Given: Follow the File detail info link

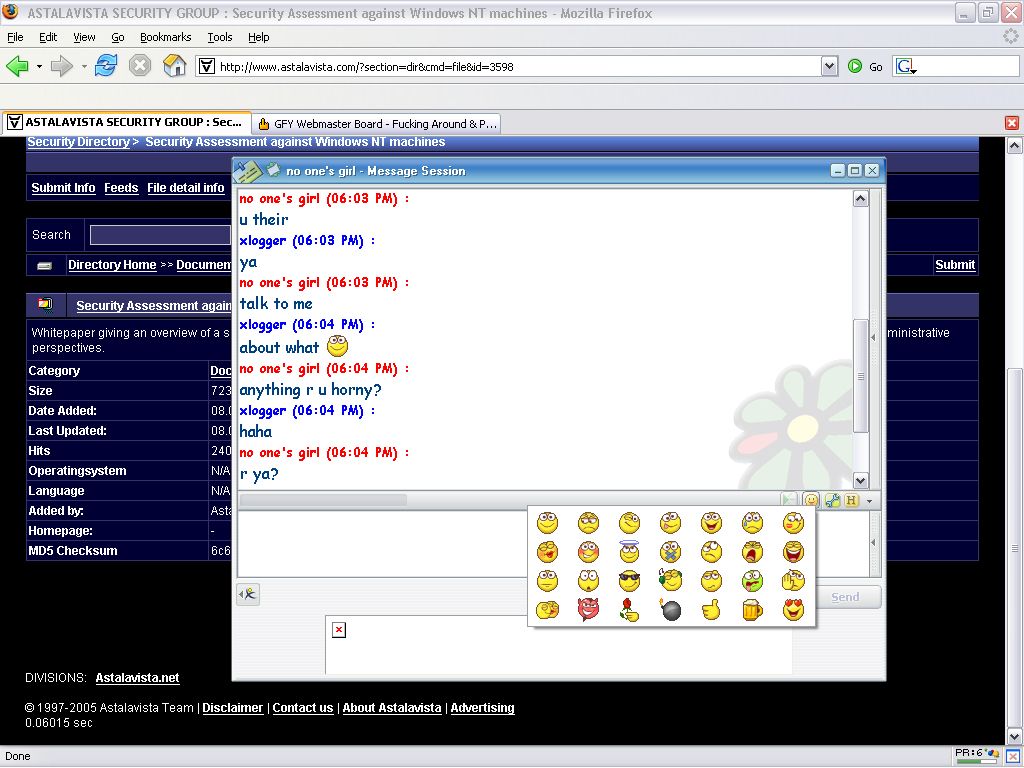Looking at the screenshot, I should tap(185, 188).
